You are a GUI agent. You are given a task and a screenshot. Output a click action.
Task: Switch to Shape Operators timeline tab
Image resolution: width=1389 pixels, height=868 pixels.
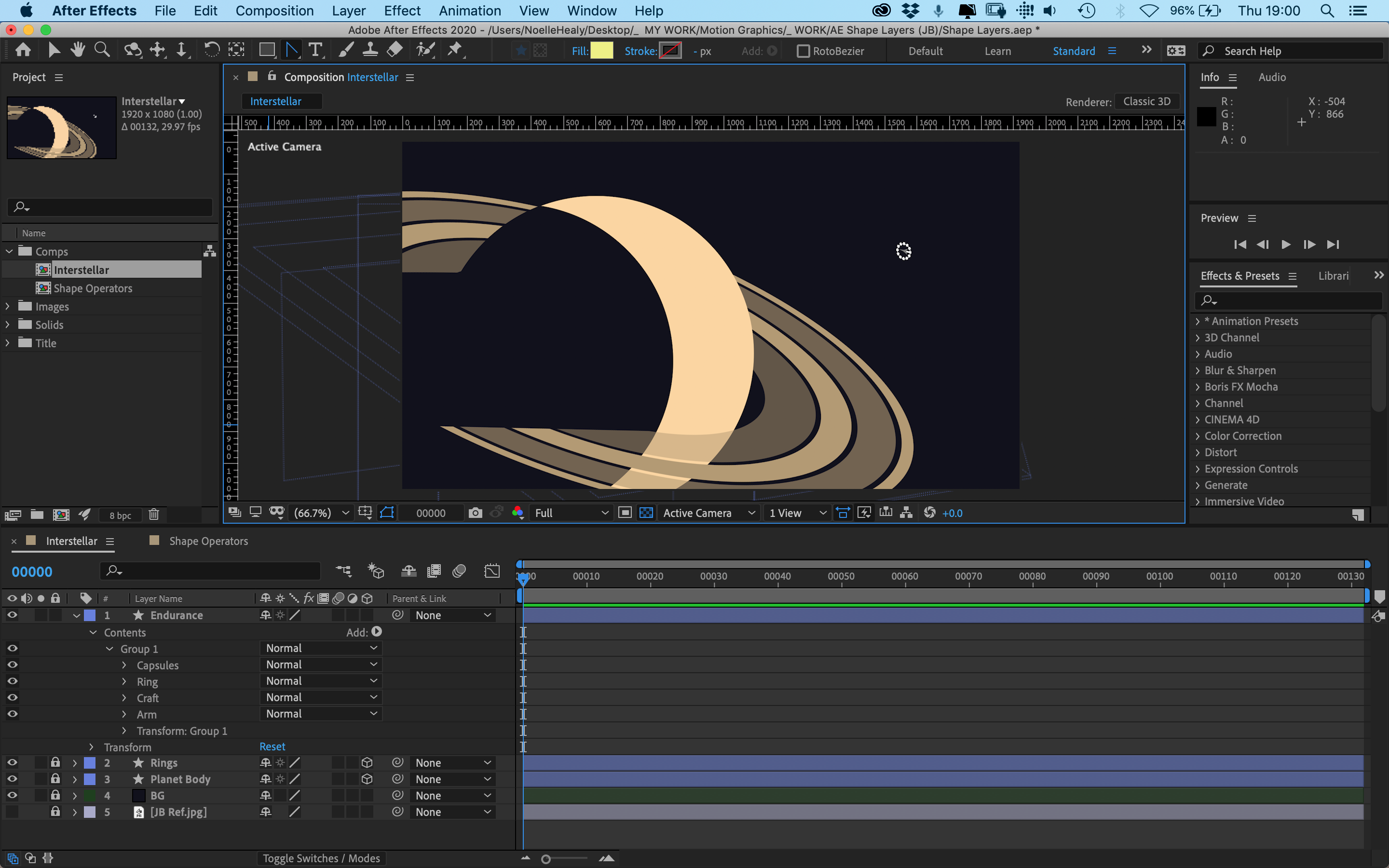tap(208, 541)
